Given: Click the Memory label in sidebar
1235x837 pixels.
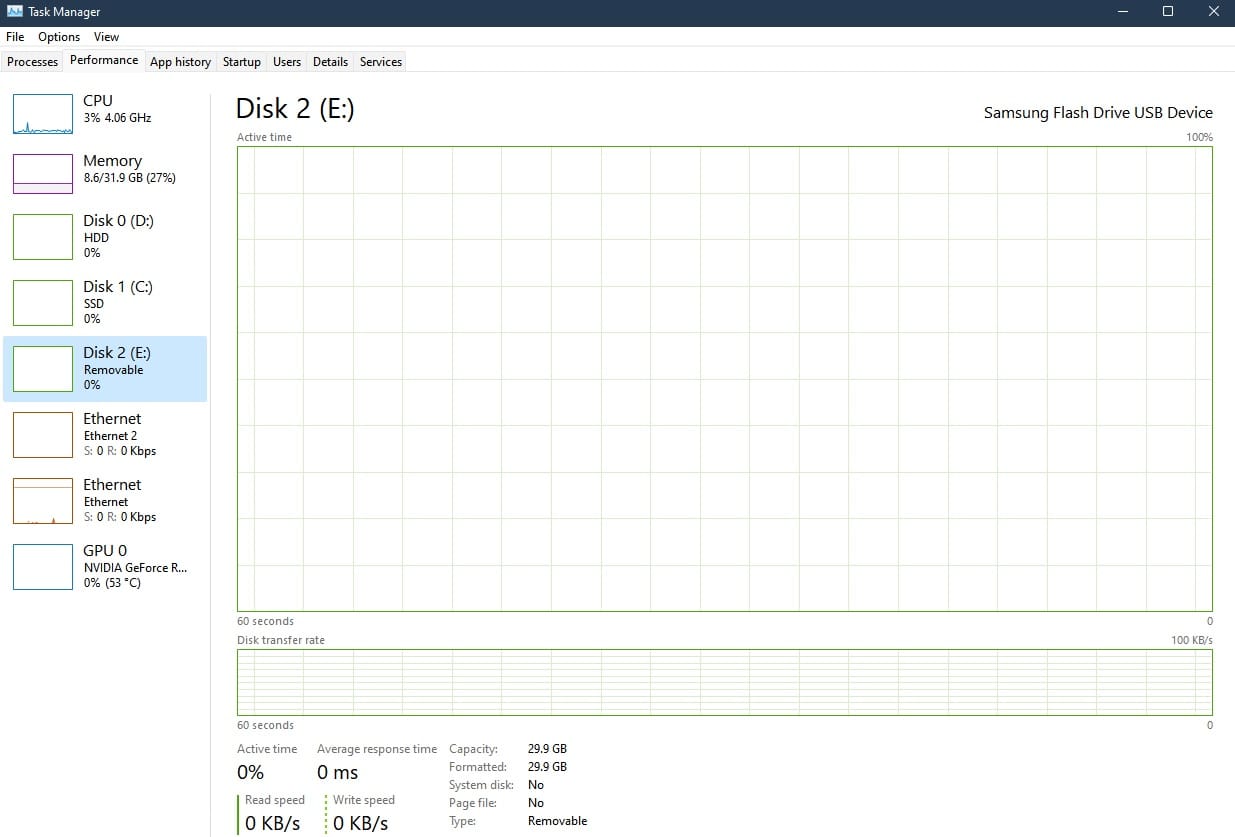Looking at the screenshot, I should 112,160.
